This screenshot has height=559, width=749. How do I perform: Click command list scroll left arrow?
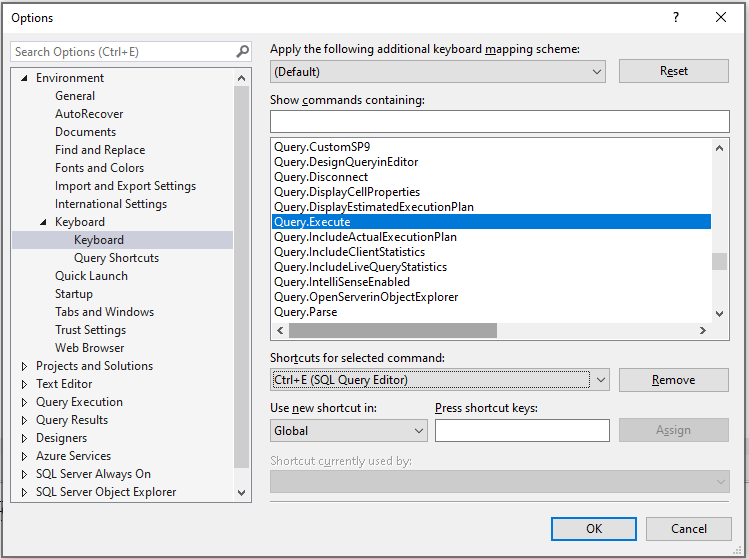(280, 330)
